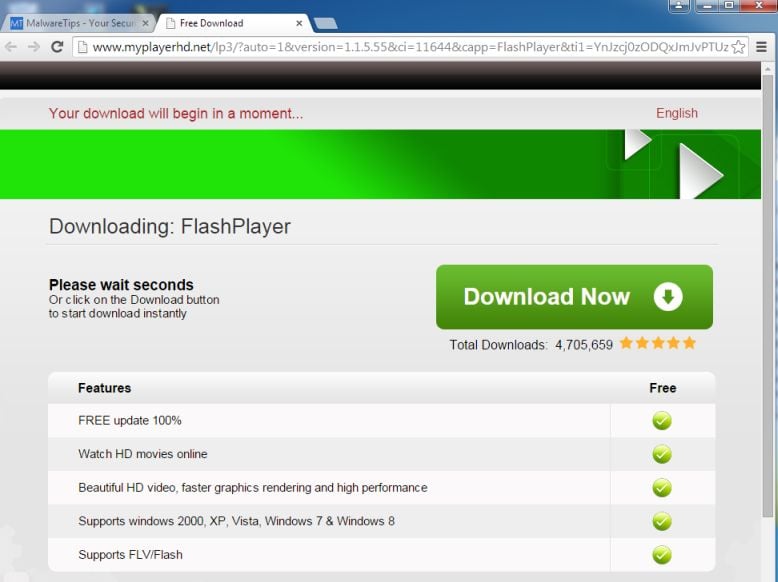Click the vertical page scrollbar
Viewport: 778px width, 582px height.
[769, 298]
